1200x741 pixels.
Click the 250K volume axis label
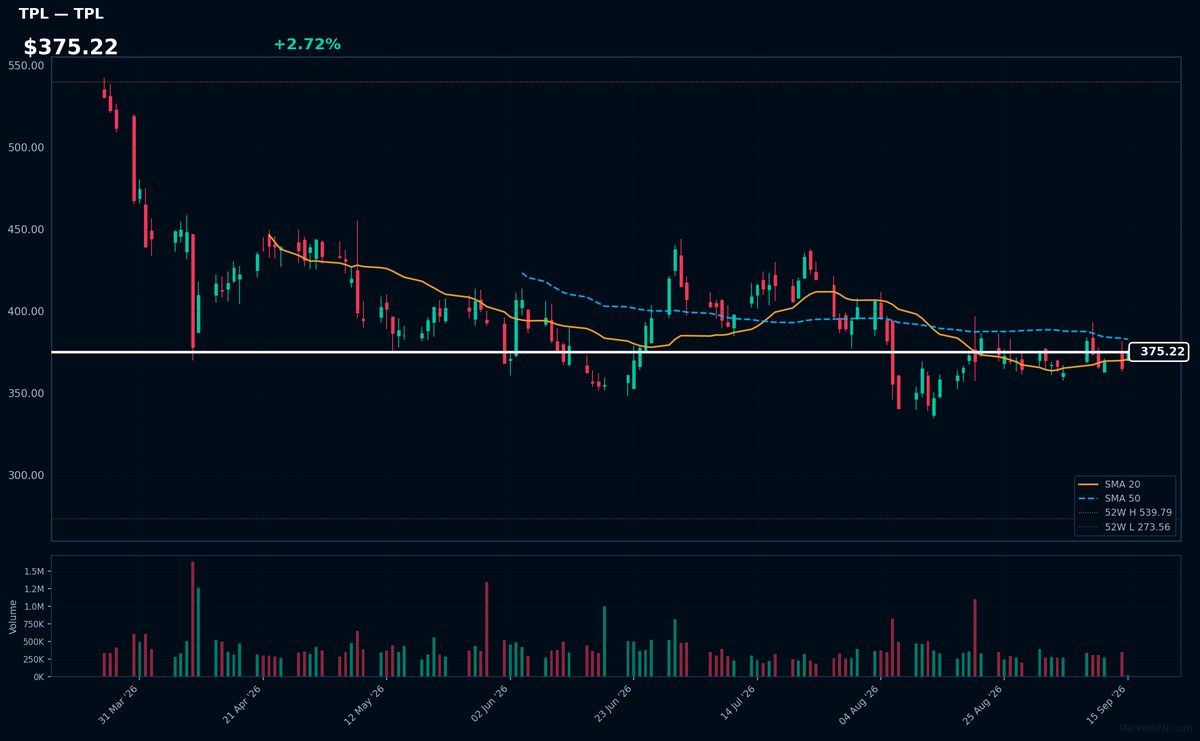[33, 660]
